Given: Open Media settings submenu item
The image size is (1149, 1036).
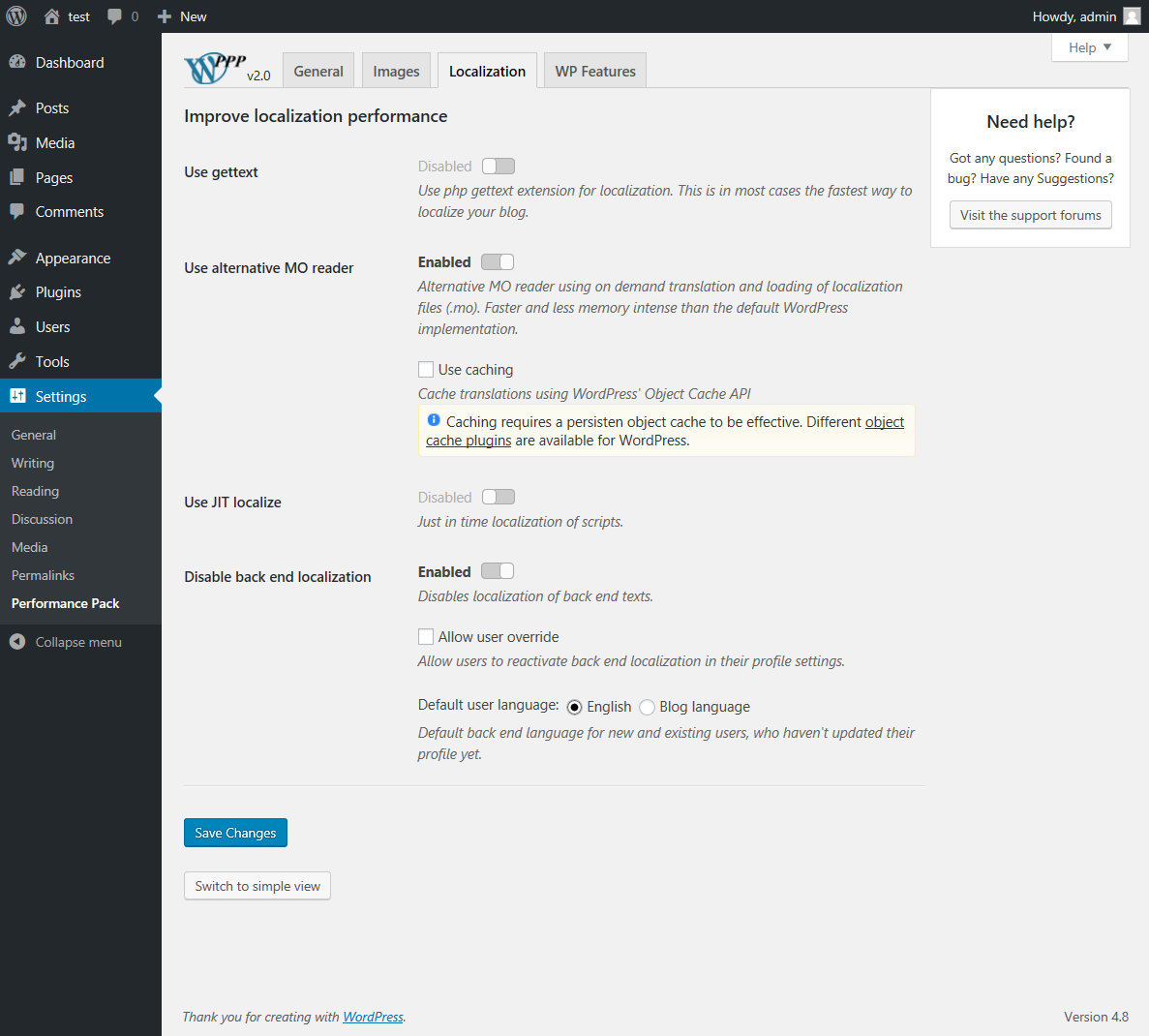Looking at the screenshot, I should (29, 547).
